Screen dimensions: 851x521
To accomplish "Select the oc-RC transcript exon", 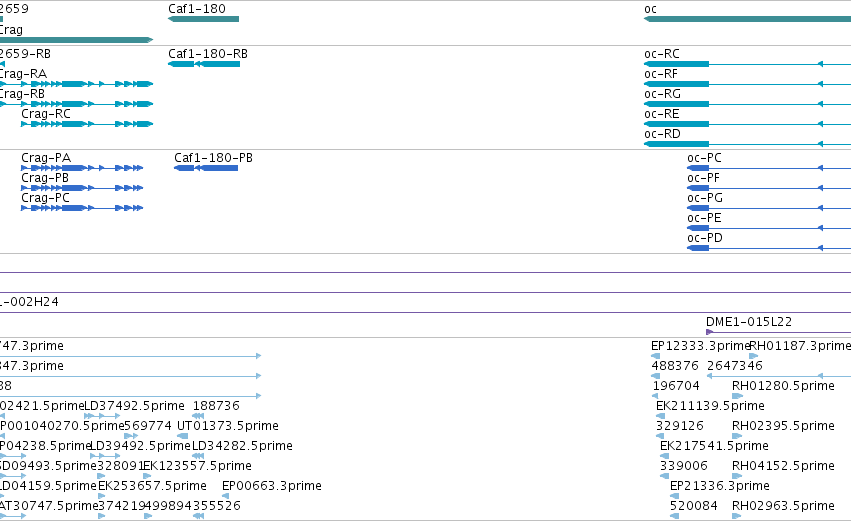I will (x=676, y=64).
